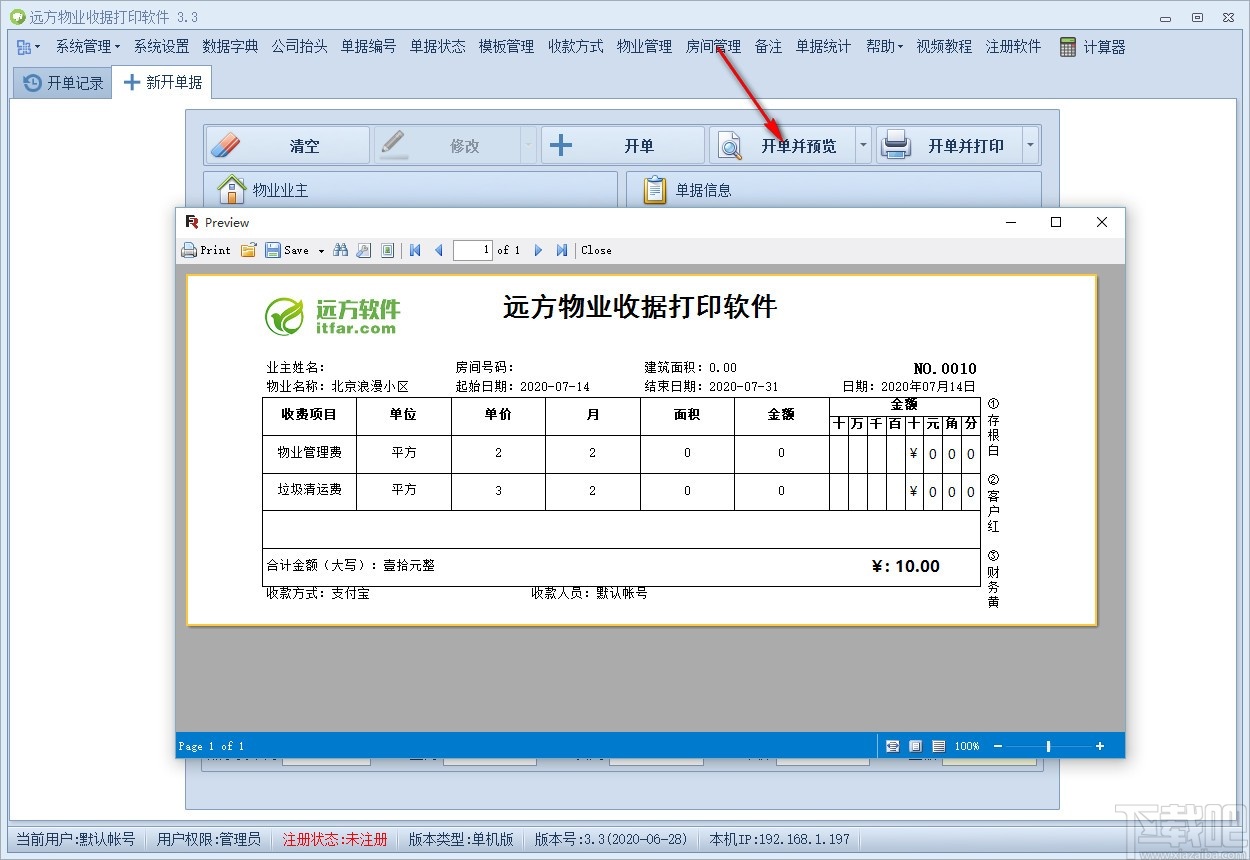Click the Find binoculars icon in preview
The image size is (1250, 860).
[341, 250]
